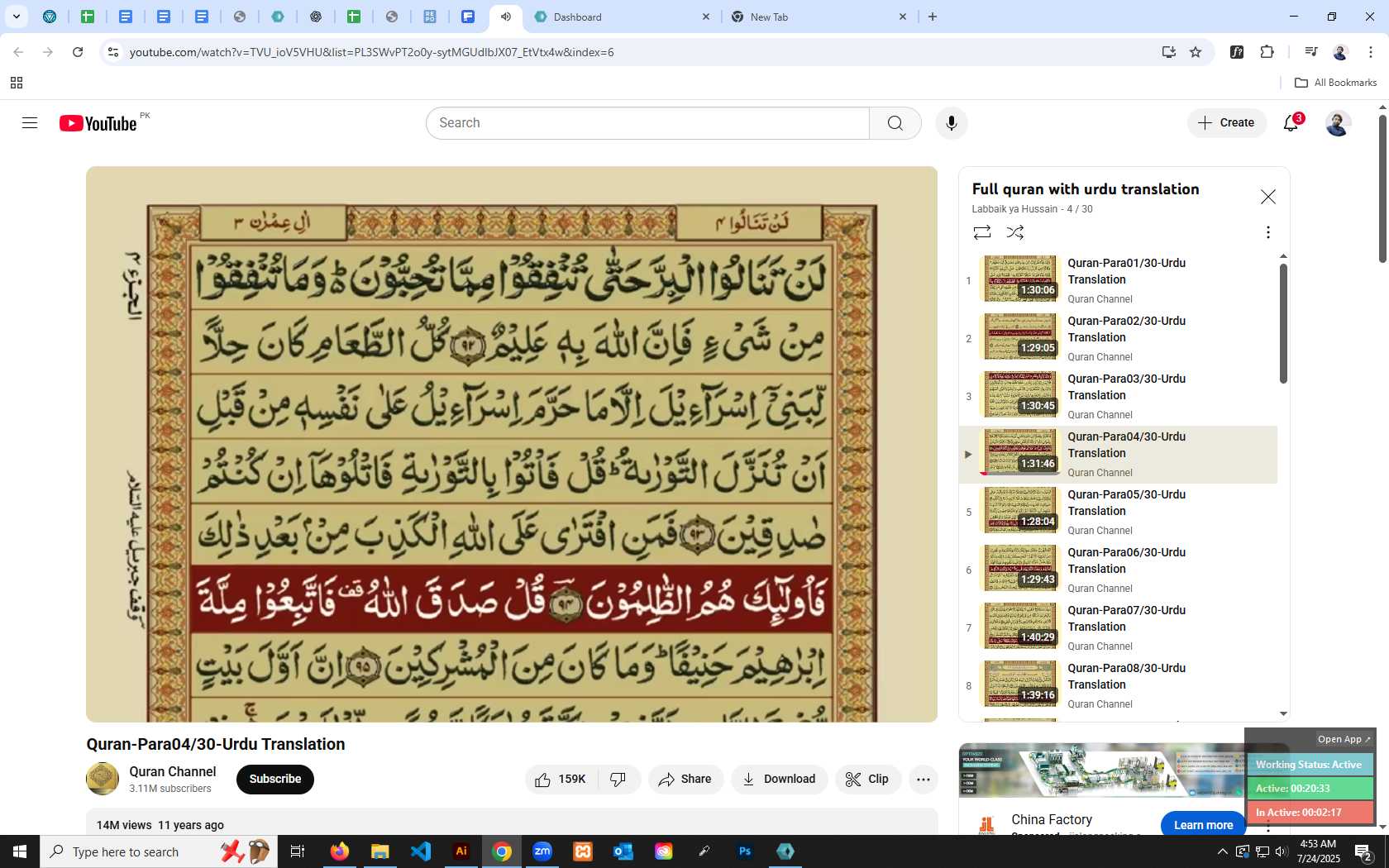Select Quran-Para05/30-Urdu Translation in playlist
The height and width of the screenshot is (868, 1389).
tap(1118, 513)
